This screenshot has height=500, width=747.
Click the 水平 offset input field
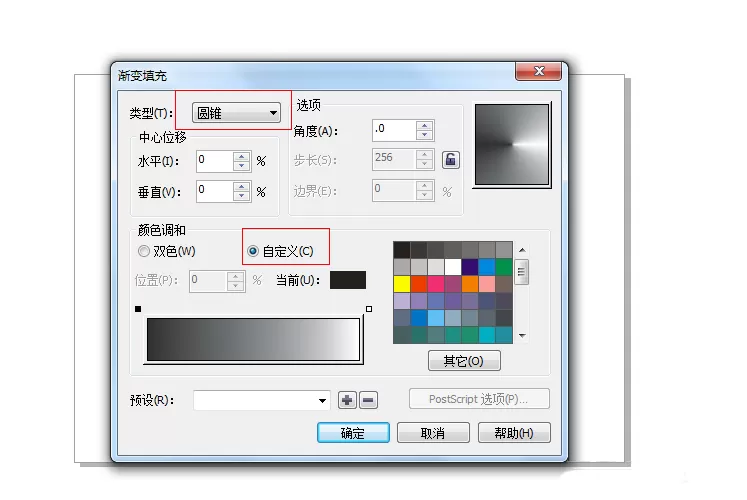click(214, 161)
